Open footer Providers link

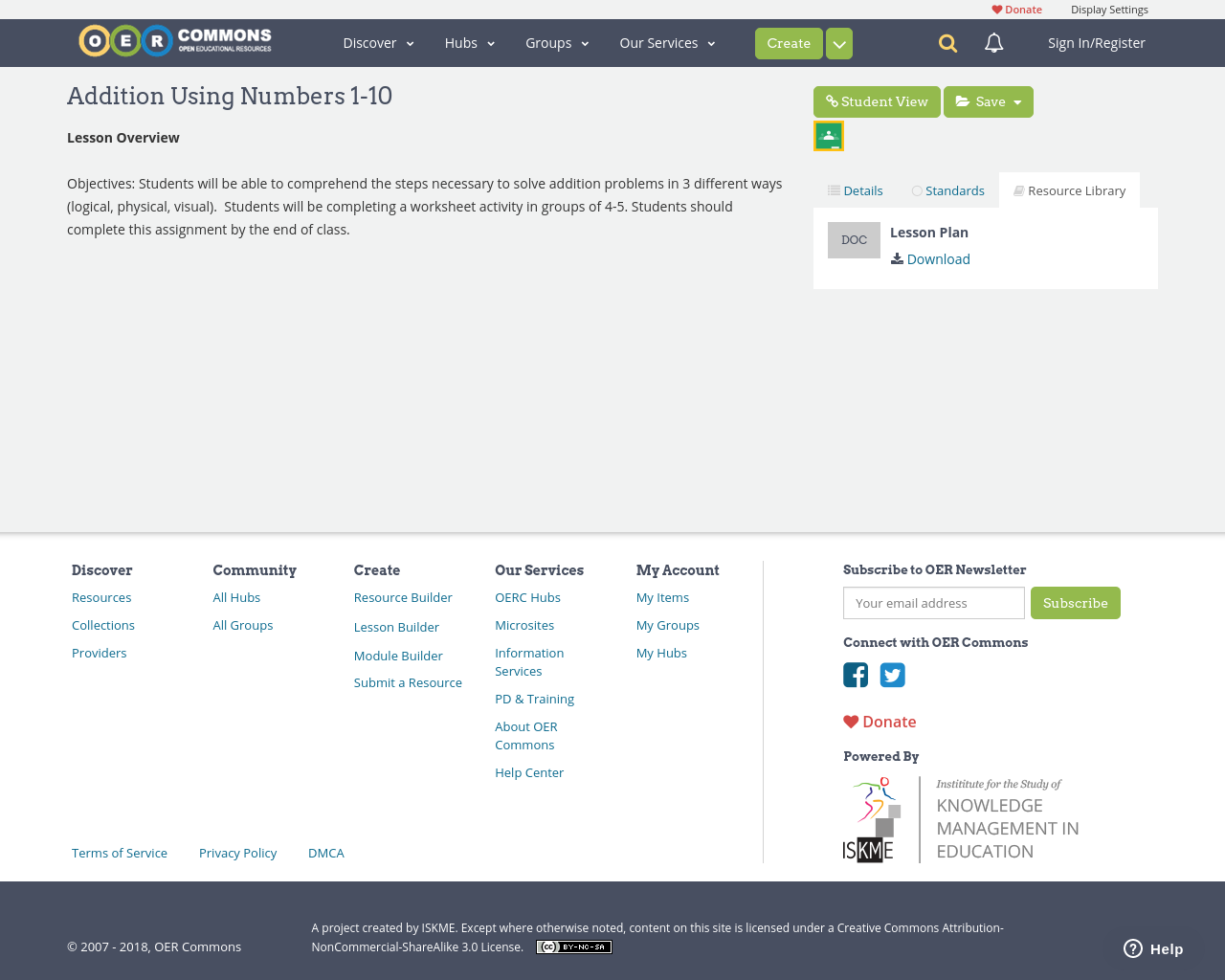(100, 653)
